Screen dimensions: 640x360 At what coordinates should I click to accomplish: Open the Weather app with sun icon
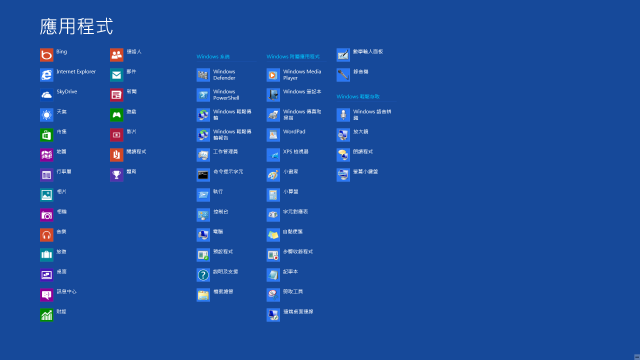click(47, 115)
